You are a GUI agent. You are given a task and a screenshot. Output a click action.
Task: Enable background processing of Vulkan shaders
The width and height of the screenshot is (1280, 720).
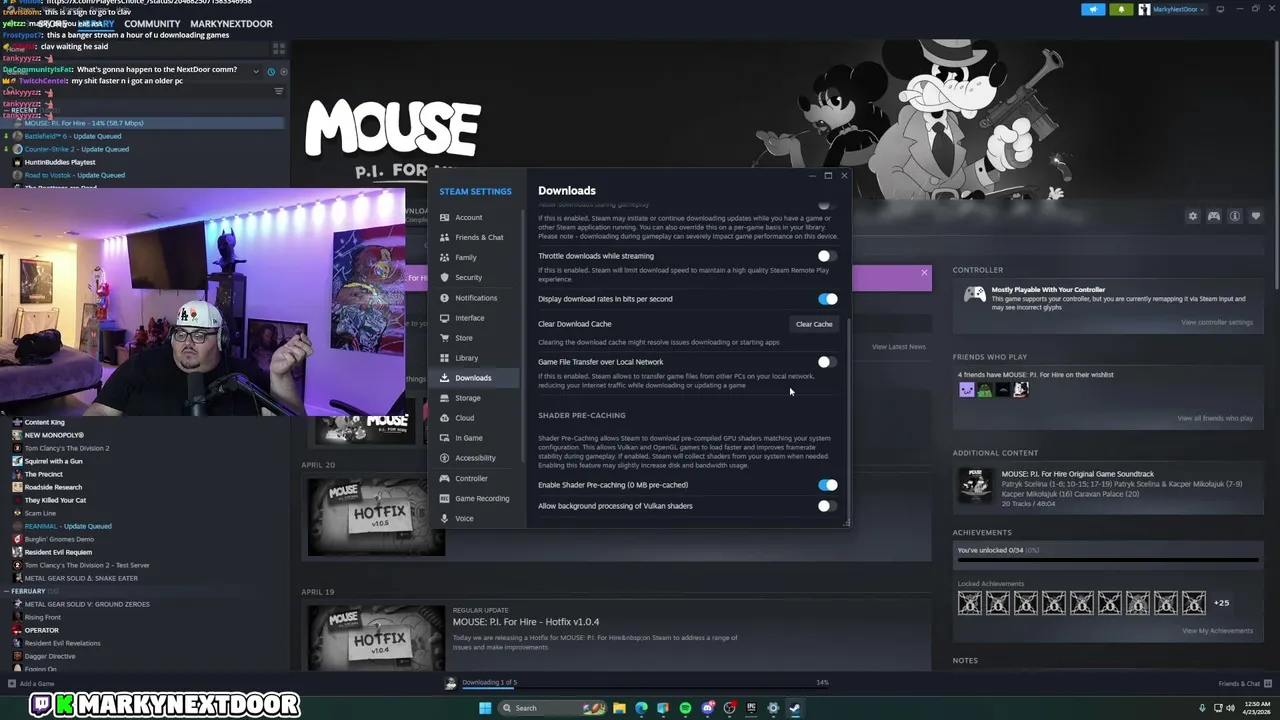tap(826, 506)
